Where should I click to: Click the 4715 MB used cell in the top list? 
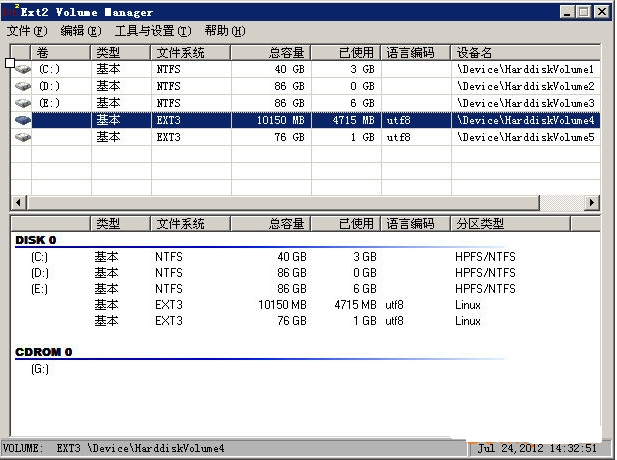(x=354, y=120)
